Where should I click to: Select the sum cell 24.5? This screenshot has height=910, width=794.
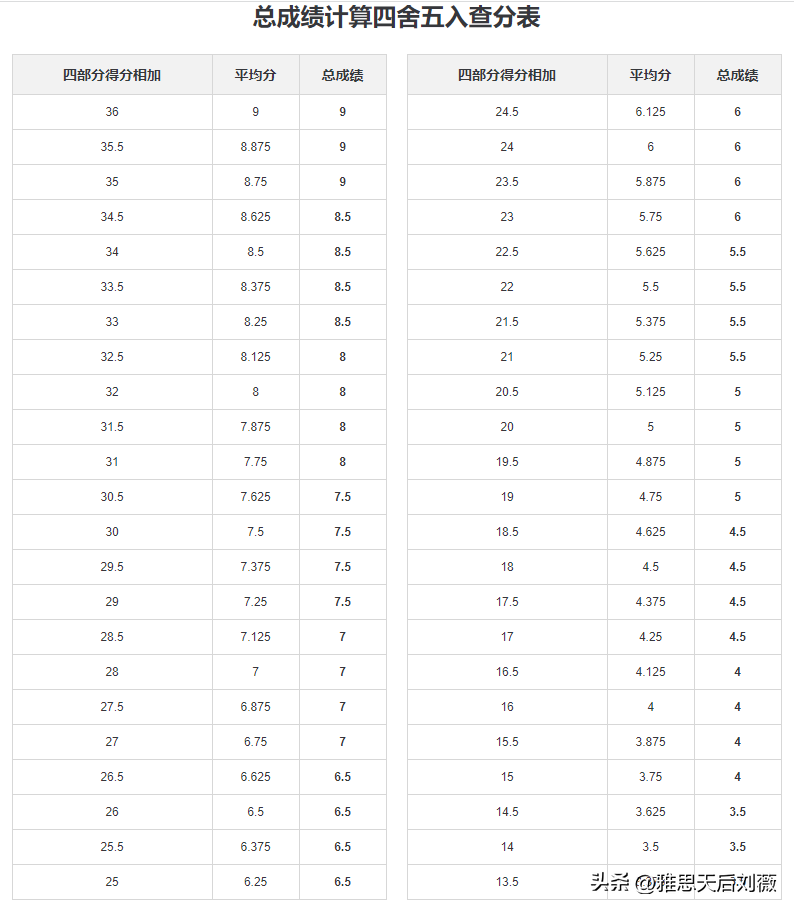click(507, 112)
